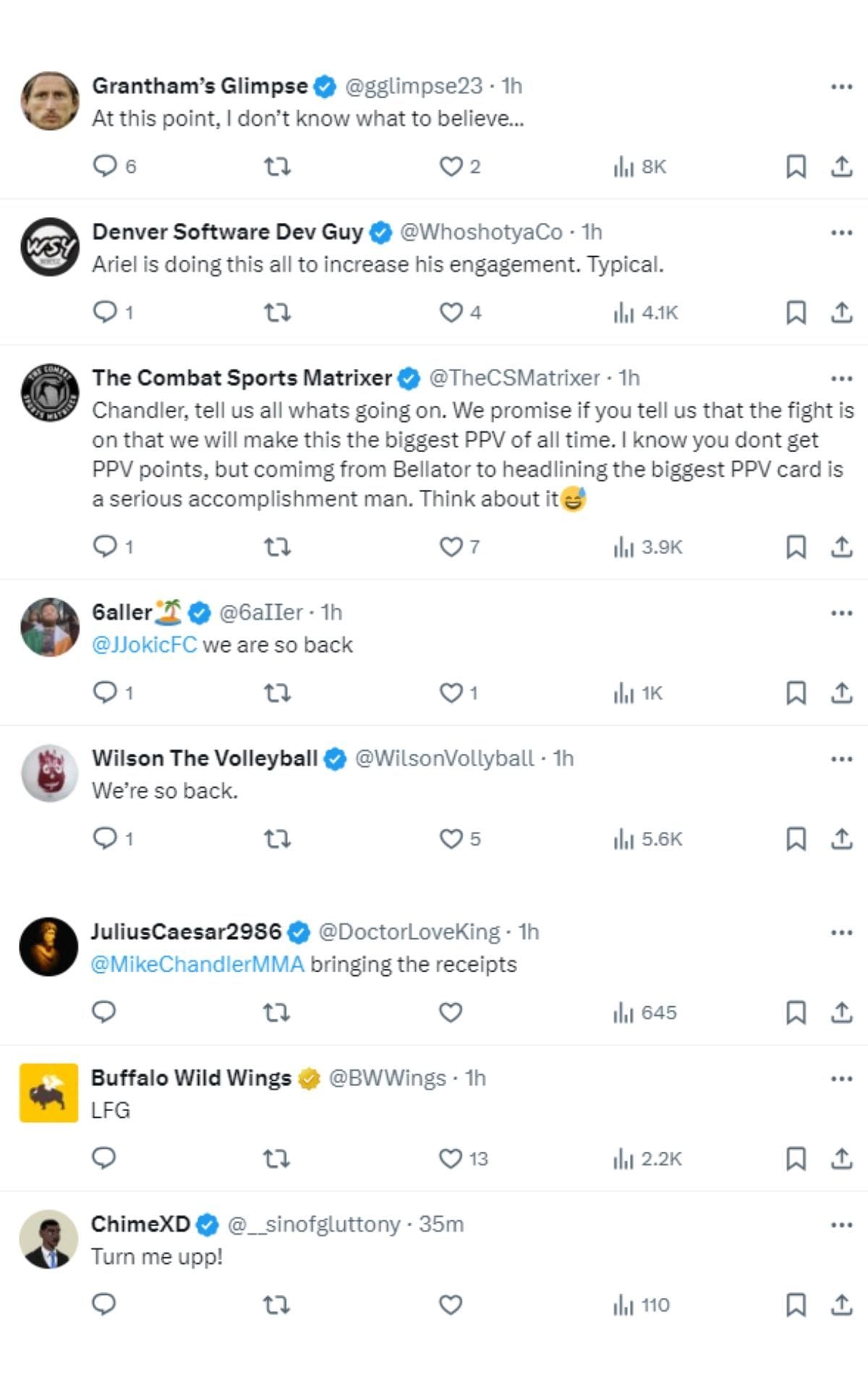The image size is (868, 1389).
Task: Reply to ChimeXD's tweet
Action: (104, 1304)
